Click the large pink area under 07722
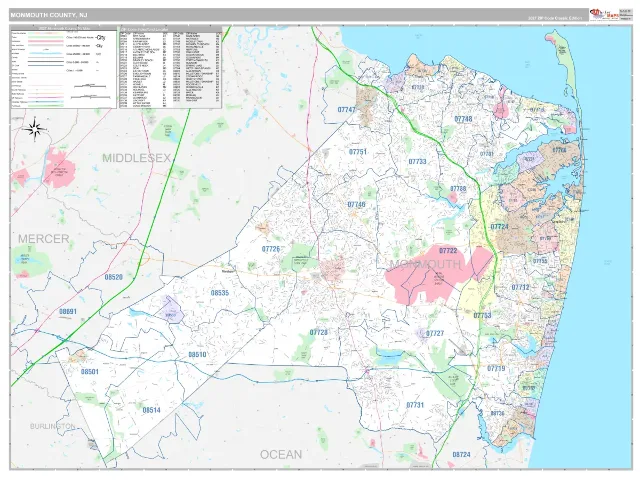Viewport: 640px width, 480px height. pos(438,276)
